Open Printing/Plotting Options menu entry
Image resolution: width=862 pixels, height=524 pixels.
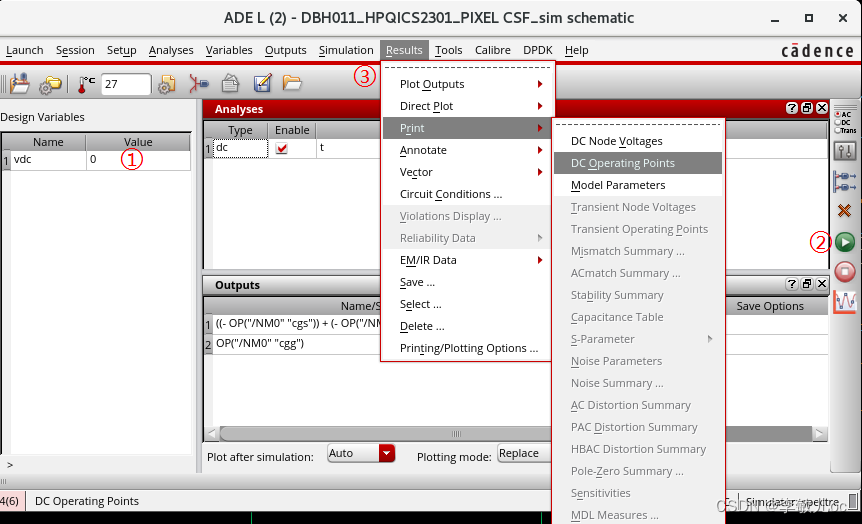467,348
